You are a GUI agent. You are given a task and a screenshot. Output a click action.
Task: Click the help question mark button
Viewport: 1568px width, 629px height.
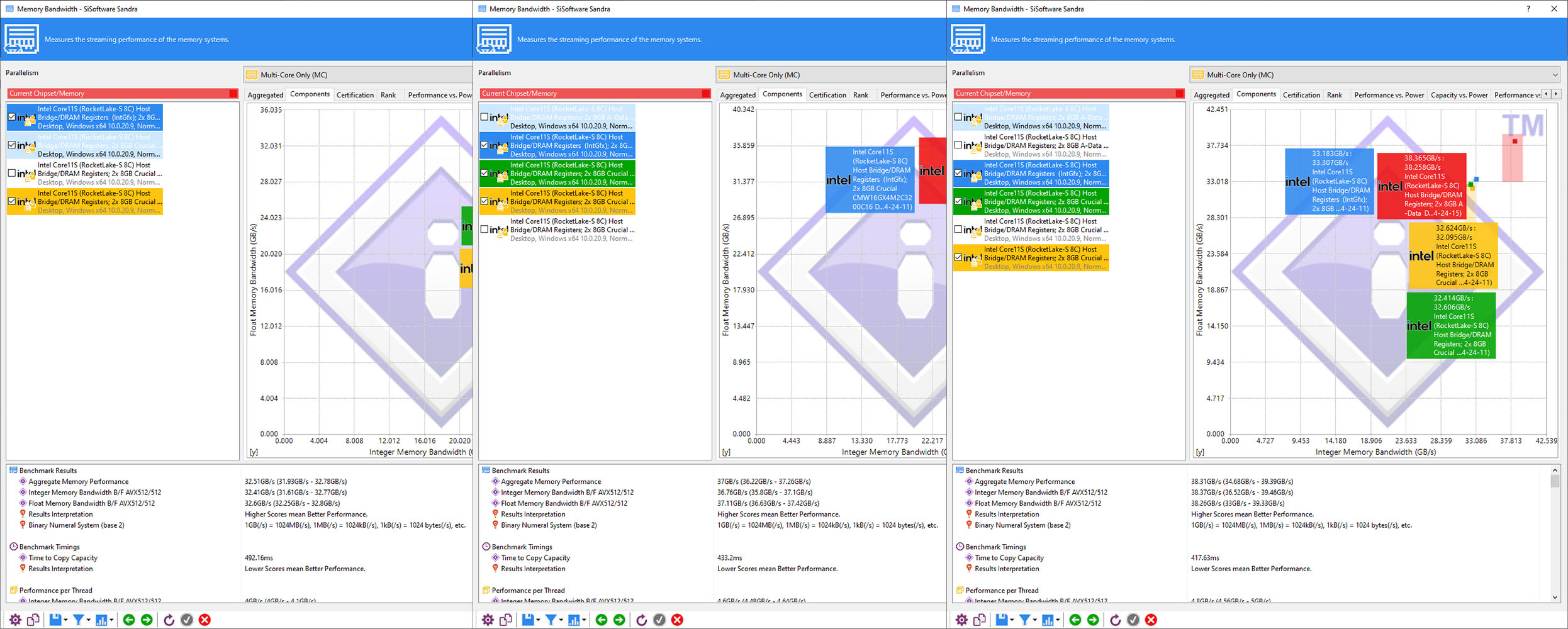click(x=1528, y=9)
